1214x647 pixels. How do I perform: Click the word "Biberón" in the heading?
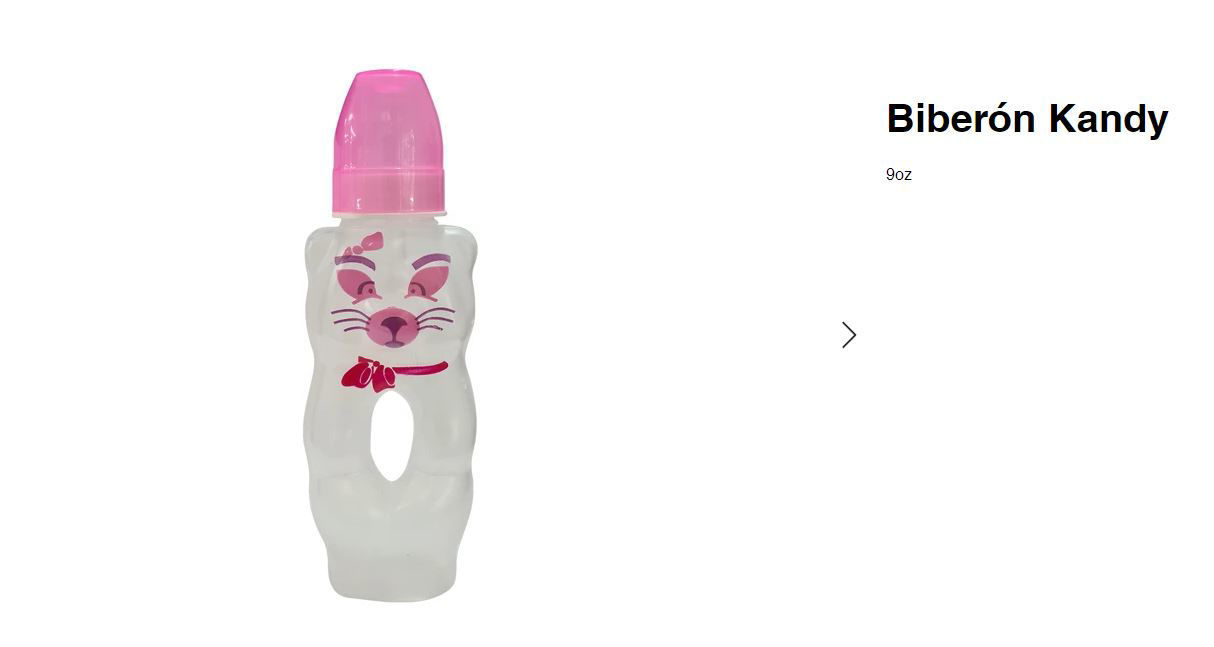tap(961, 119)
